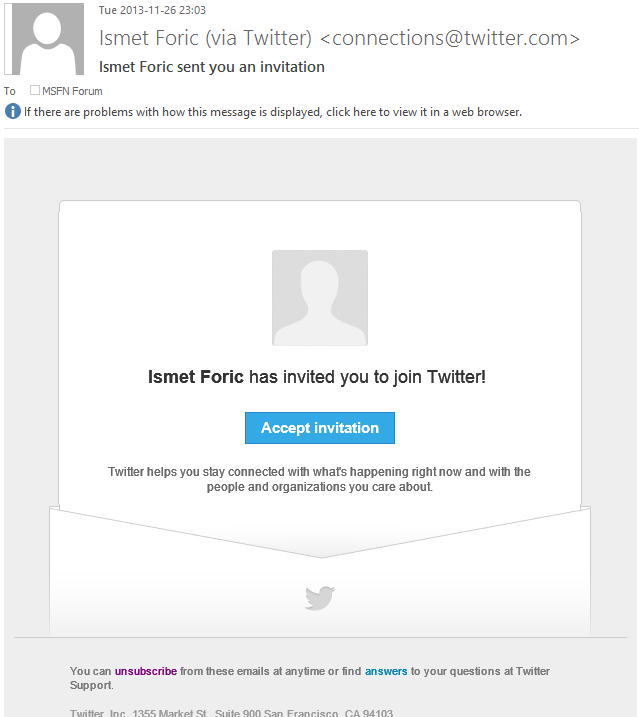The width and height of the screenshot is (639, 717).
Task: Click the subject line Ismet Foric sent you an invitation
Action: (212, 67)
